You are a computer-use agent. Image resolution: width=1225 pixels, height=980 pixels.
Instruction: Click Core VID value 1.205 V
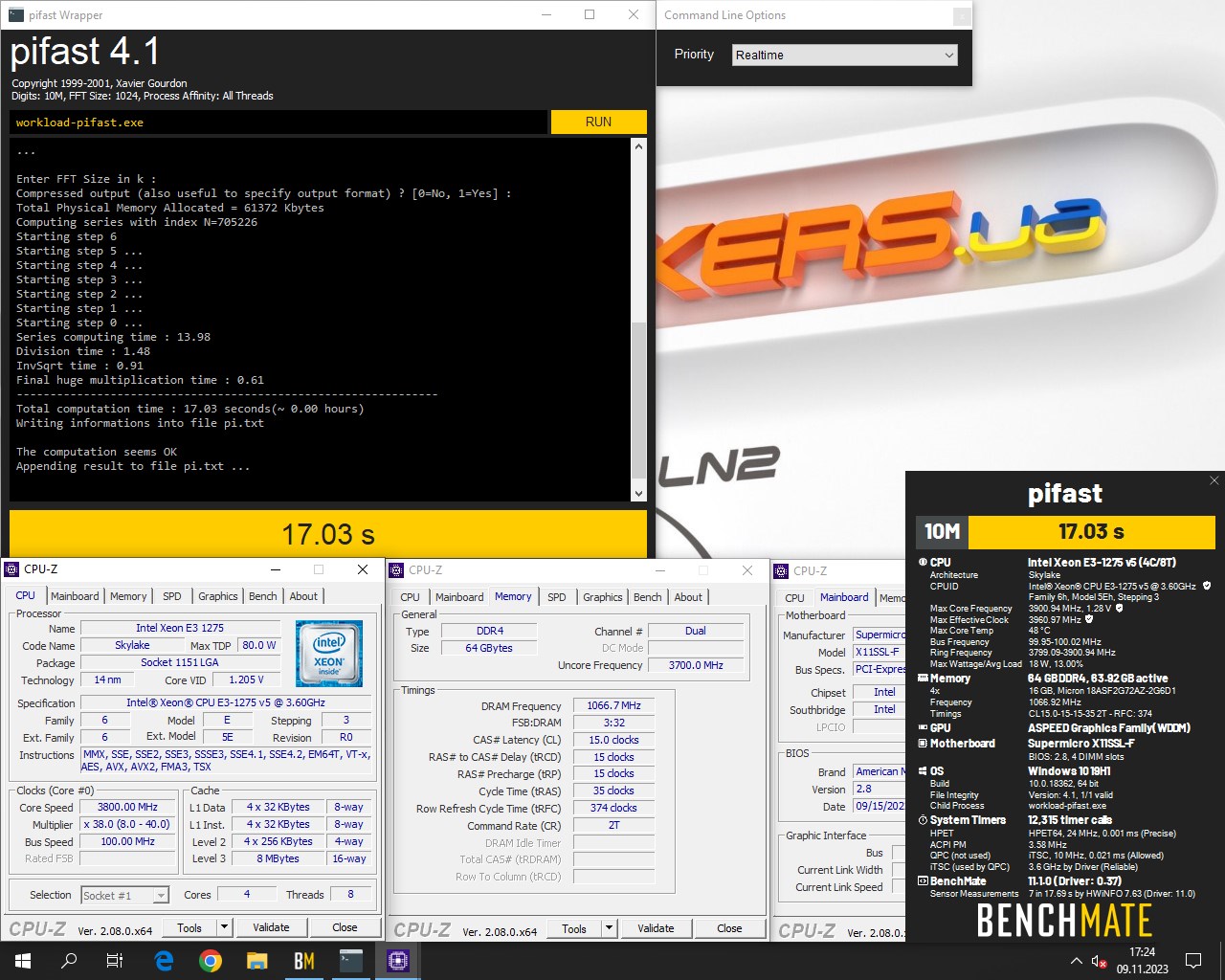pyautogui.click(x=246, y=679)
